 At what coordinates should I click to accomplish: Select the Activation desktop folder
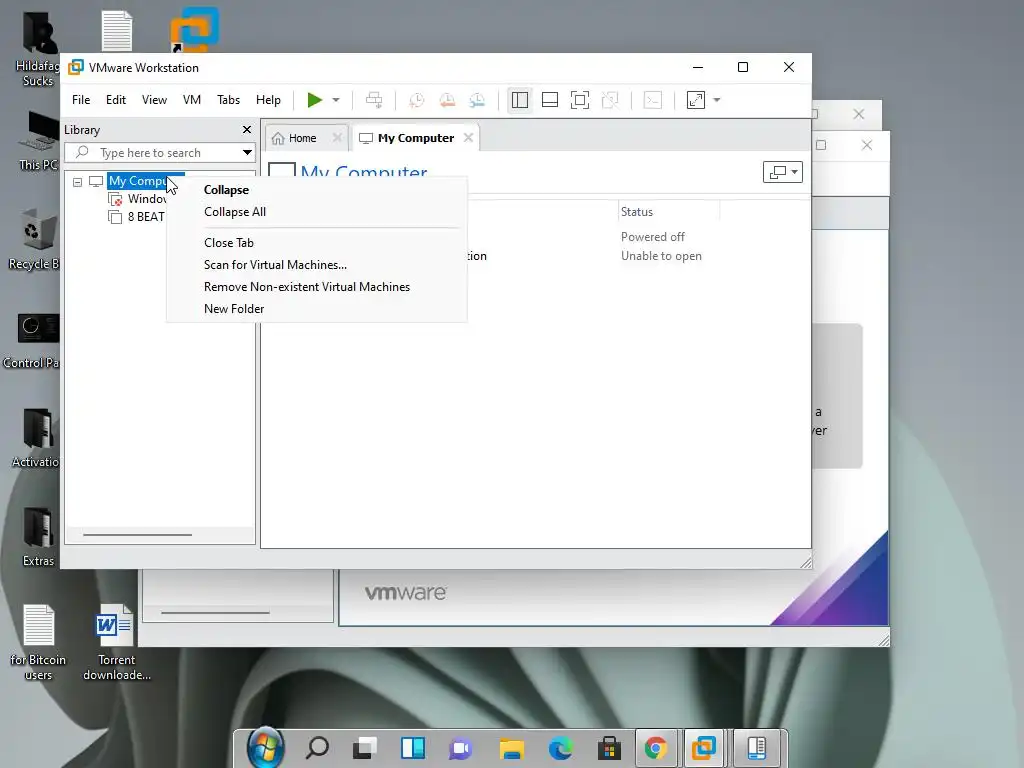pos(36,438)
